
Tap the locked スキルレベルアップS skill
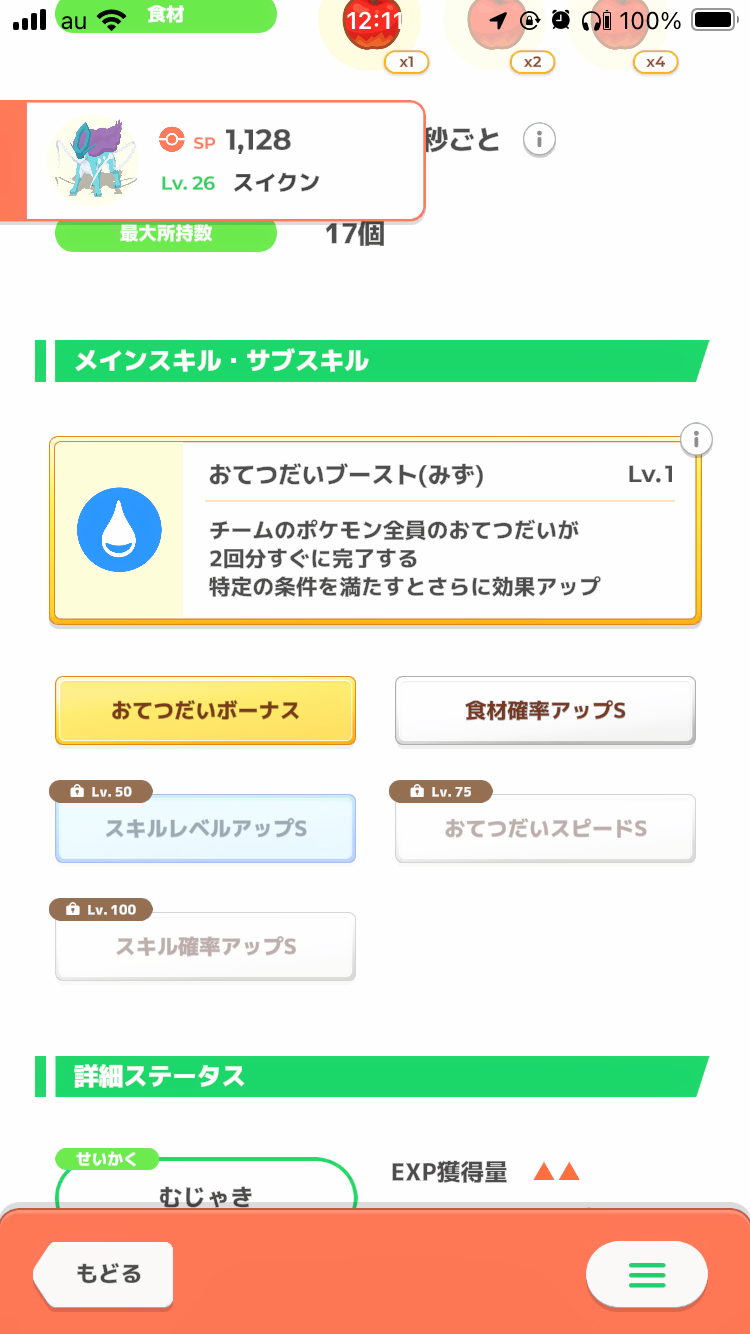pyautogui.click(x=205, y=829)
